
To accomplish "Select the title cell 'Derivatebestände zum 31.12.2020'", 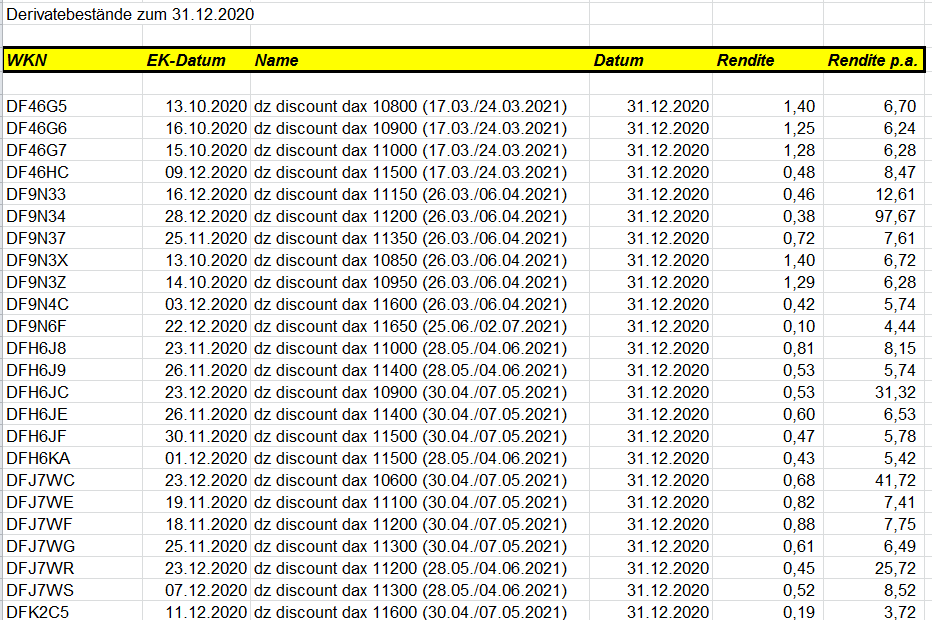I will pyautogui.click(x=130, y=14).
